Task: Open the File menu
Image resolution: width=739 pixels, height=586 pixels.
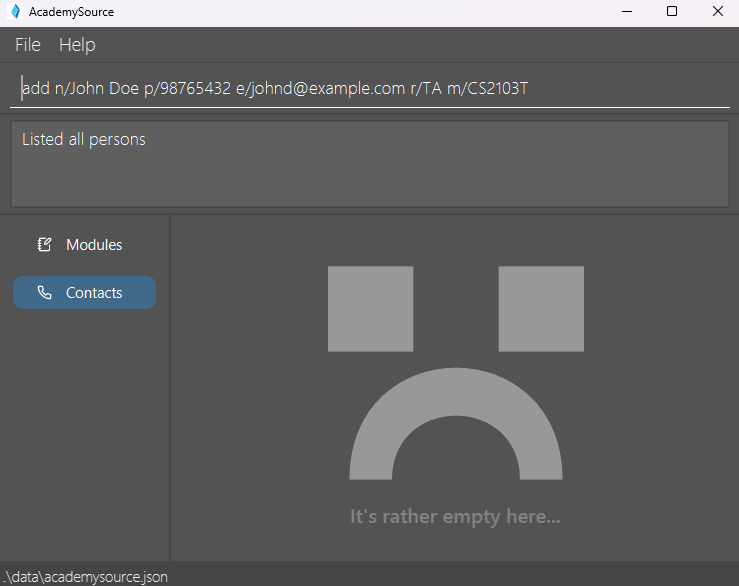Action: pos(28,45)
